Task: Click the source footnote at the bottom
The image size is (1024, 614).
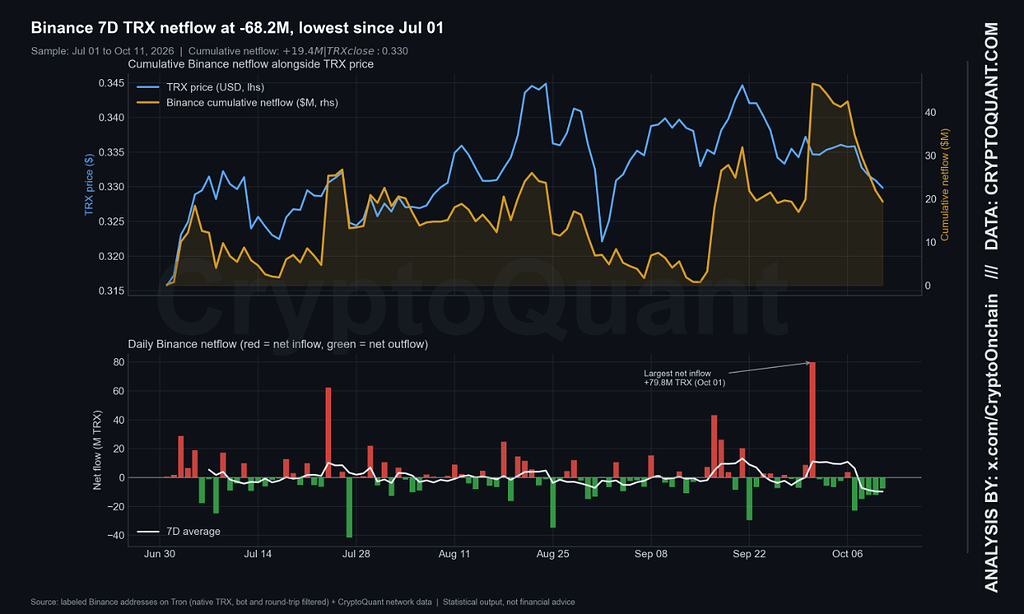Action: (302, 602)
